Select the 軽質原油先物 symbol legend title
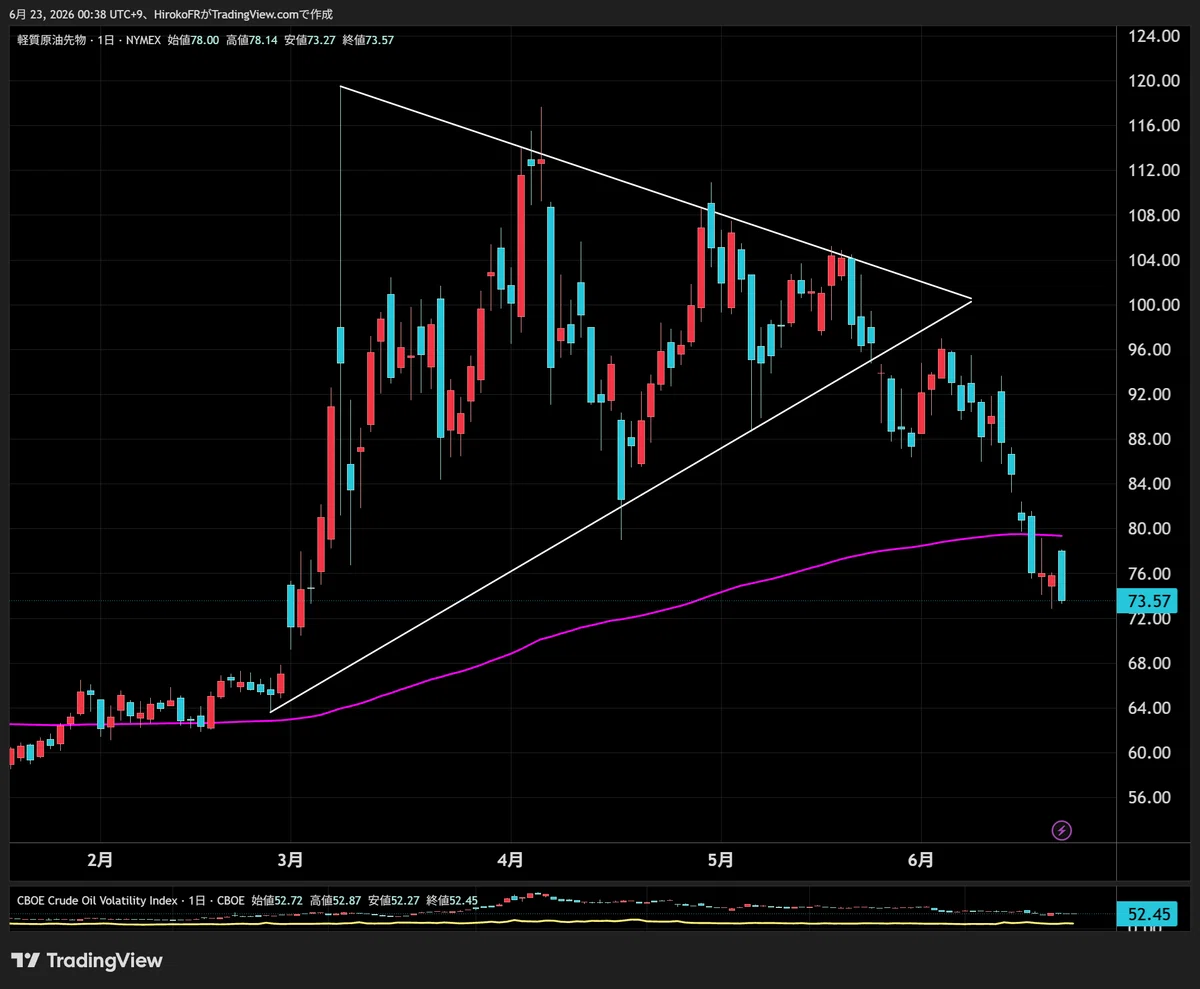Viewport: 1200px width, 989px height. (50, 40)
